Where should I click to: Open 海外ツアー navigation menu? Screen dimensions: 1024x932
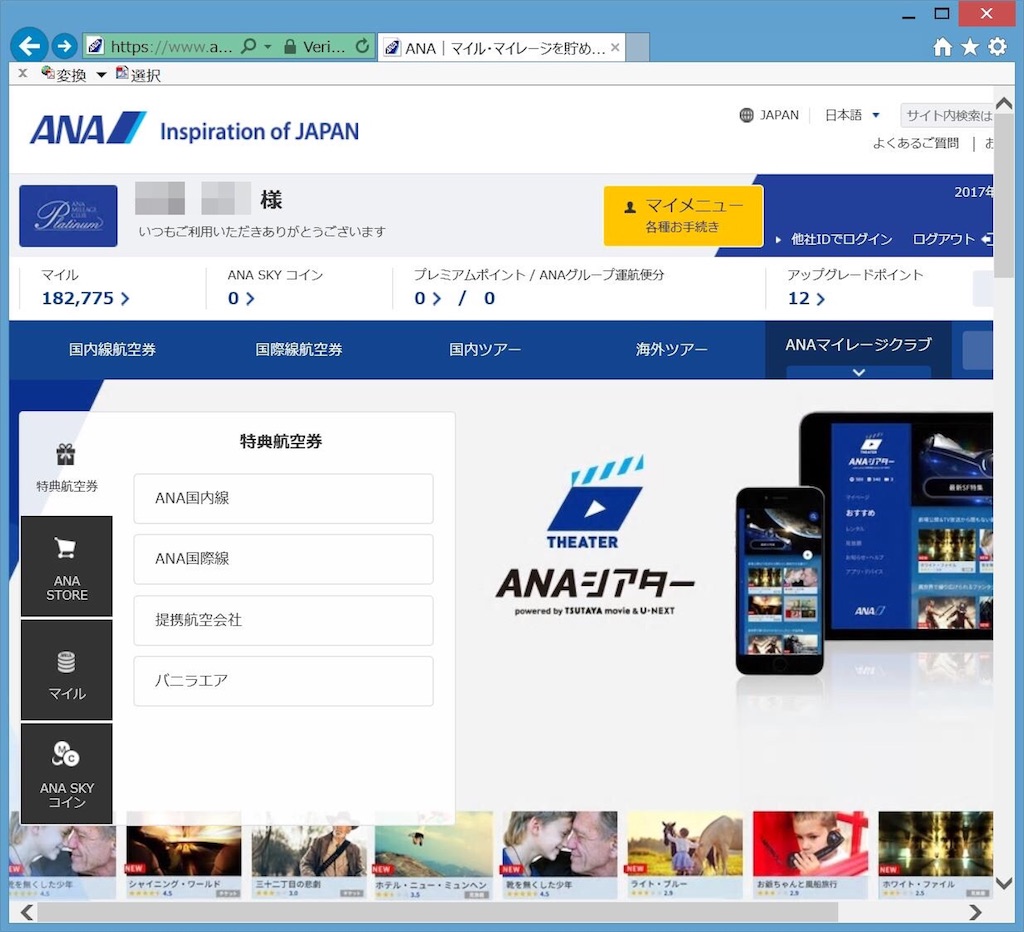coord(671,349)
